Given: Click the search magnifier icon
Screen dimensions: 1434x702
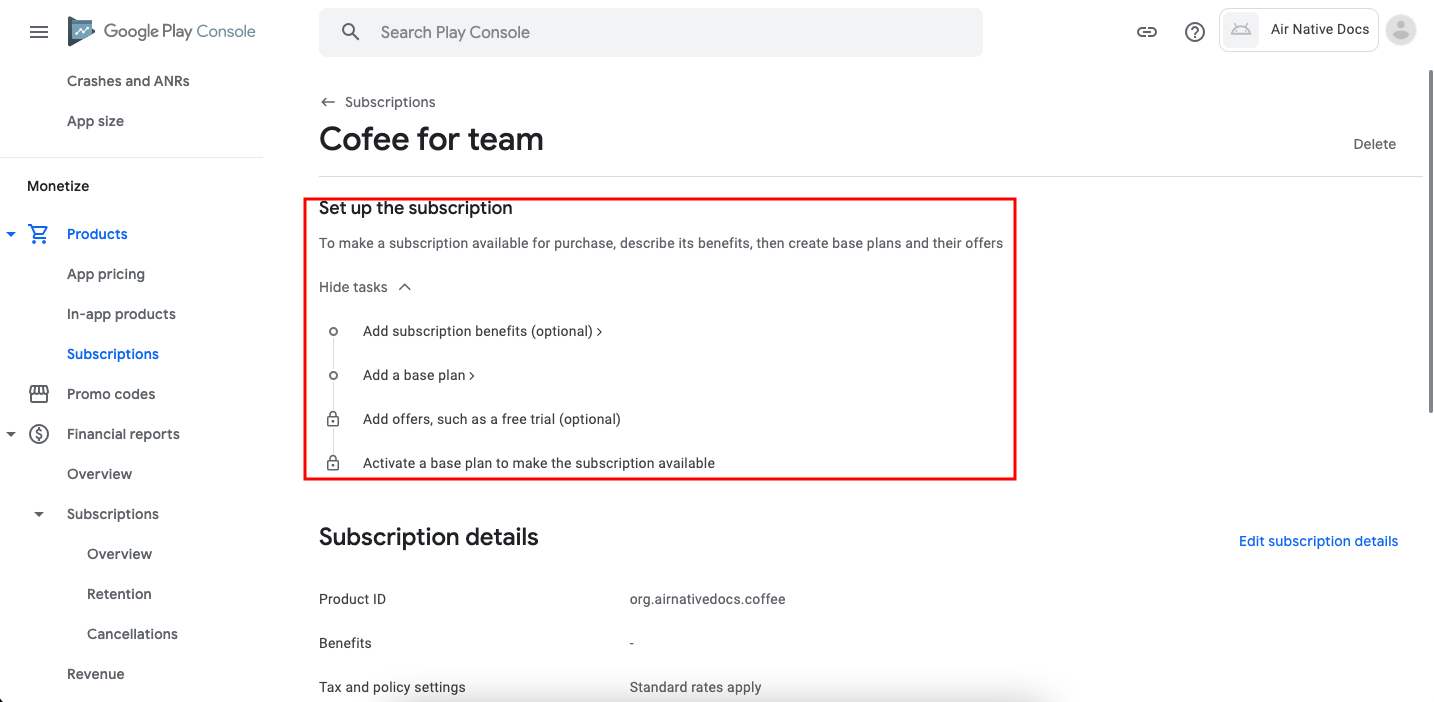Looking at the screenshot, I should click(x=350, y=32).
